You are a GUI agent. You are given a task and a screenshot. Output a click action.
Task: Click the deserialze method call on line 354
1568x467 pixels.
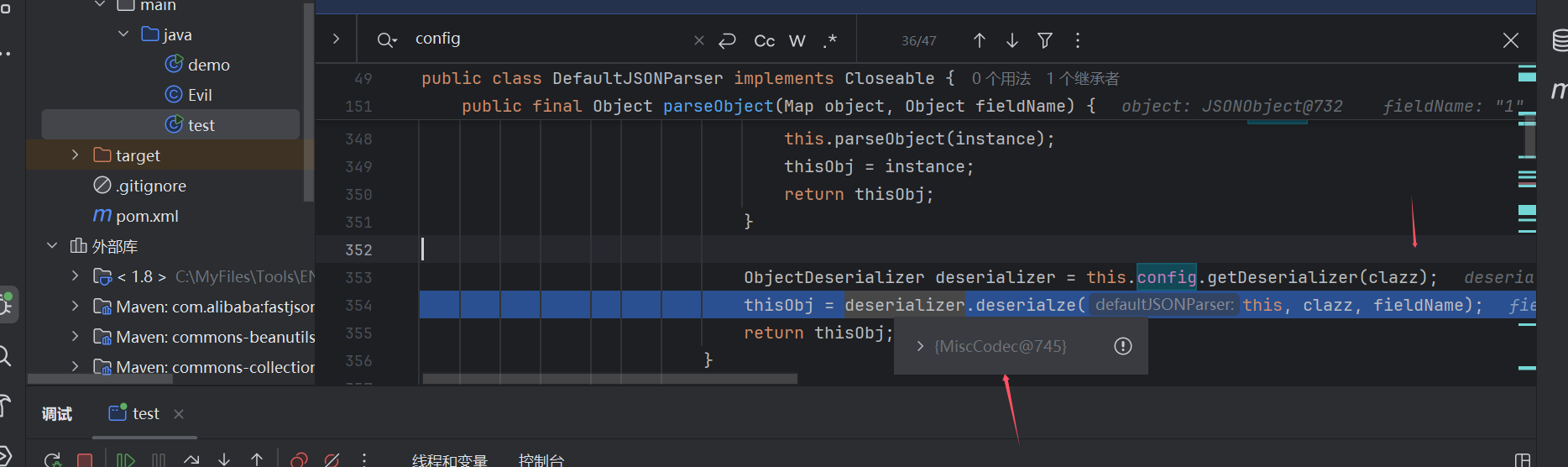[1026, 305]
